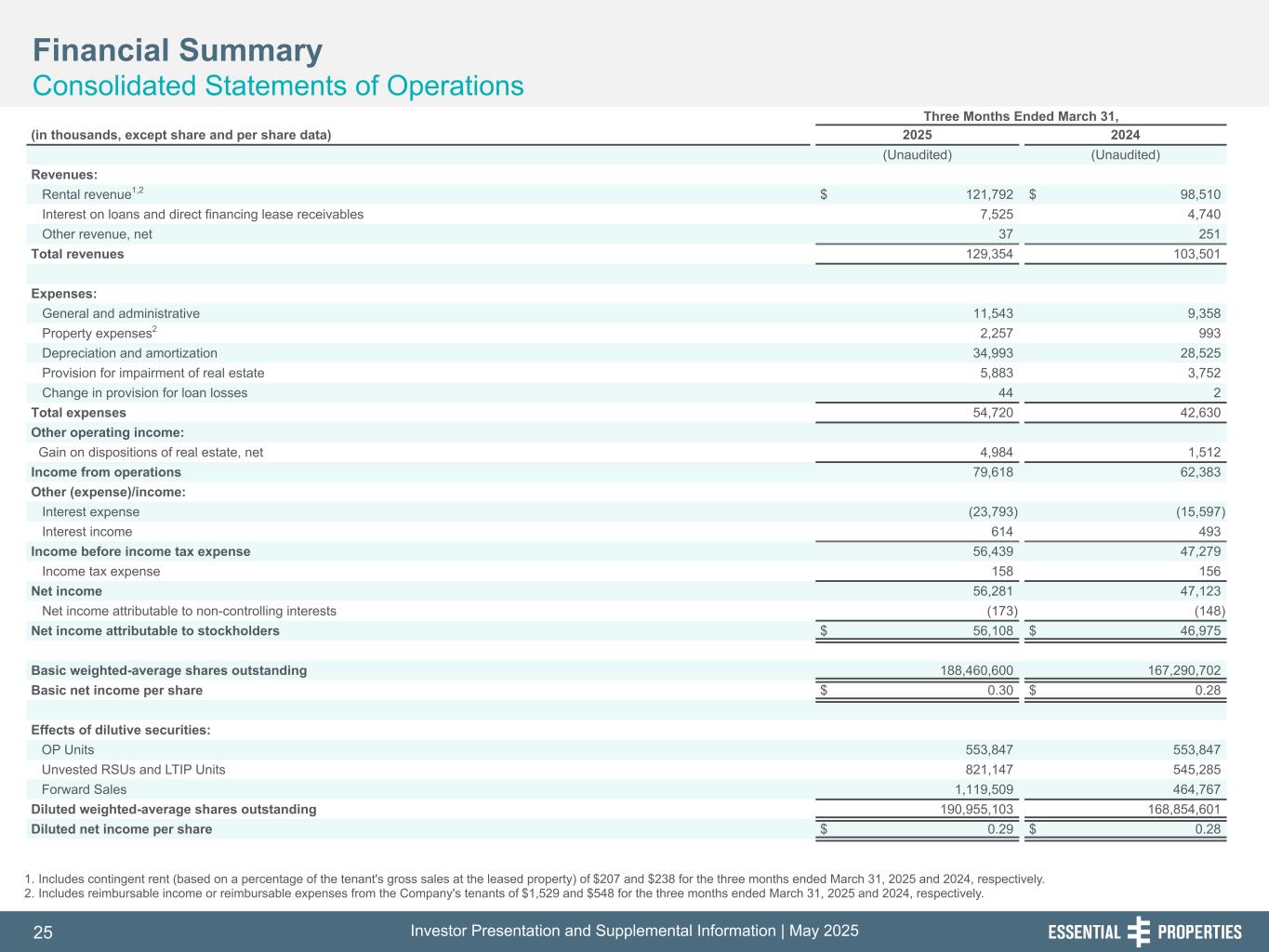Select the 2025 Diluted net income per share 0.29
This screenshot has height=952, width=1269.
click(999, 829)
